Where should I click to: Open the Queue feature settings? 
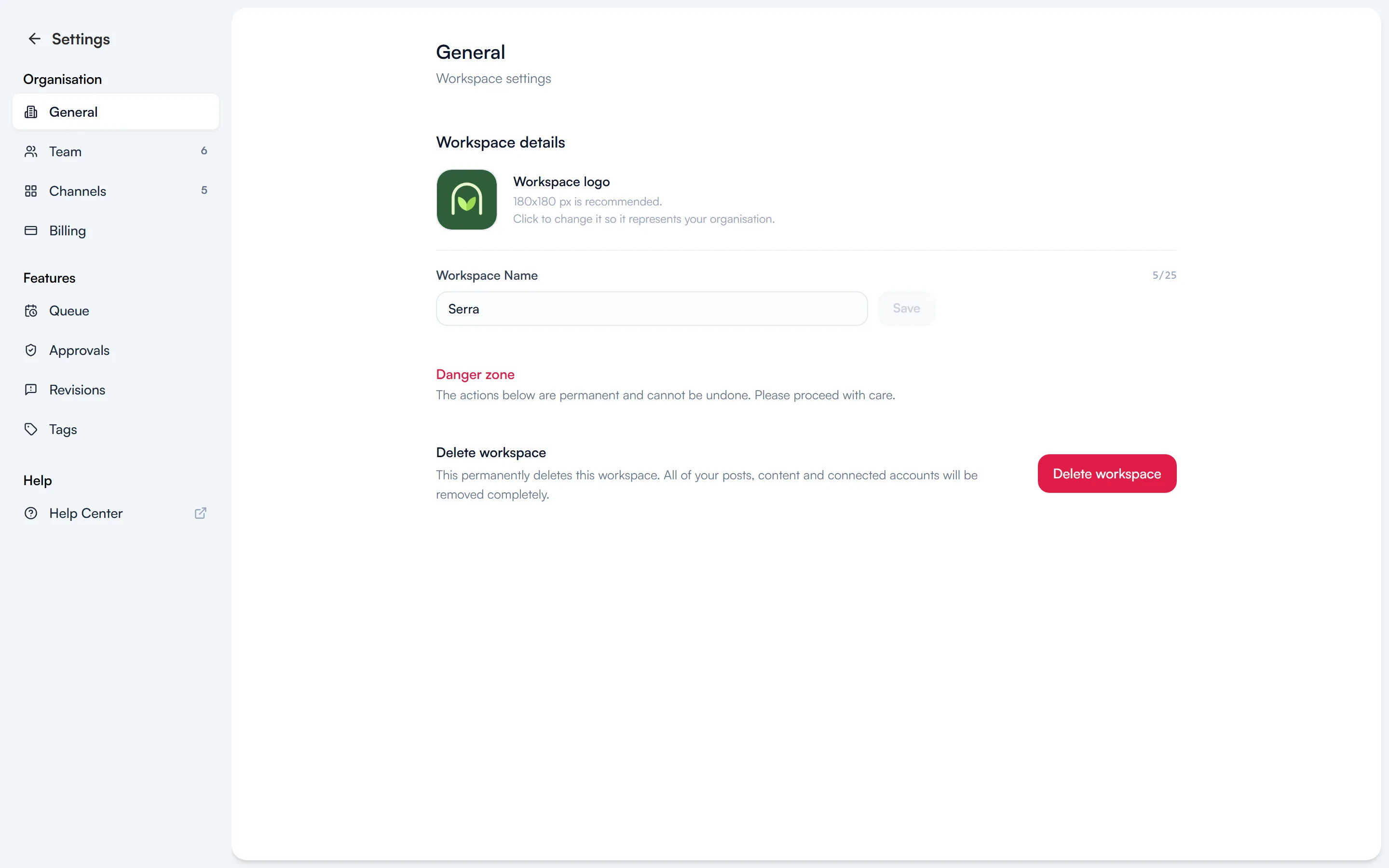(x=115, y=311)
